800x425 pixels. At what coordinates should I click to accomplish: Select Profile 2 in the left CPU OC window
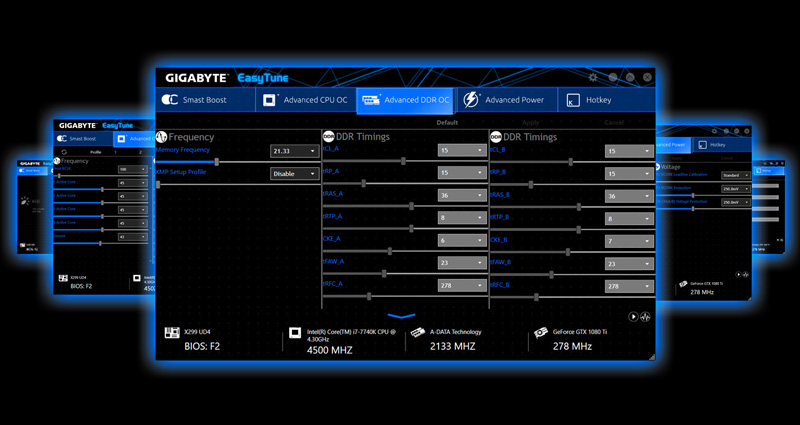140,152
